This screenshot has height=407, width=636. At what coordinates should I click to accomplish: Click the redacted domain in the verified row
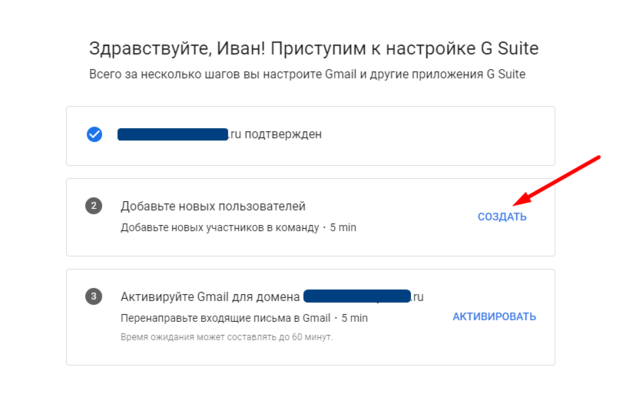click(x=173, y=134)
